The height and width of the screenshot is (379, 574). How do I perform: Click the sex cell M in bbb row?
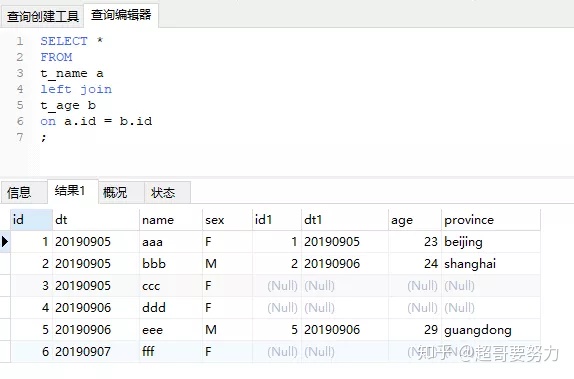coord(227,264)
